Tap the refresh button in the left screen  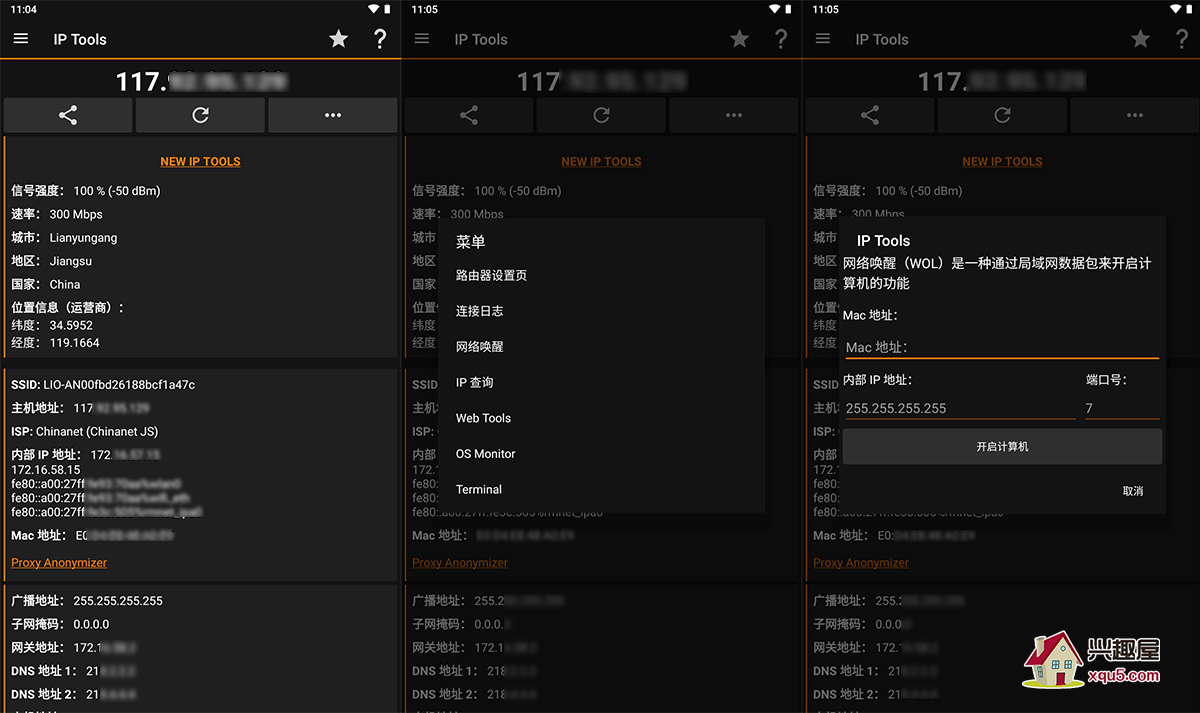click(x=200, y=115)
